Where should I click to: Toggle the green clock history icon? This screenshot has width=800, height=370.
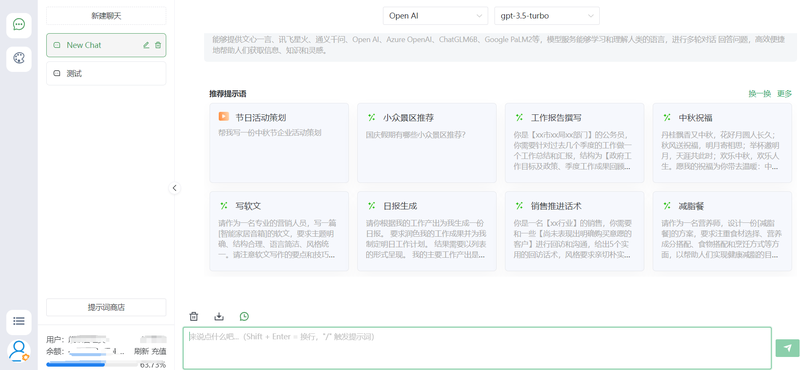[244, 316]
